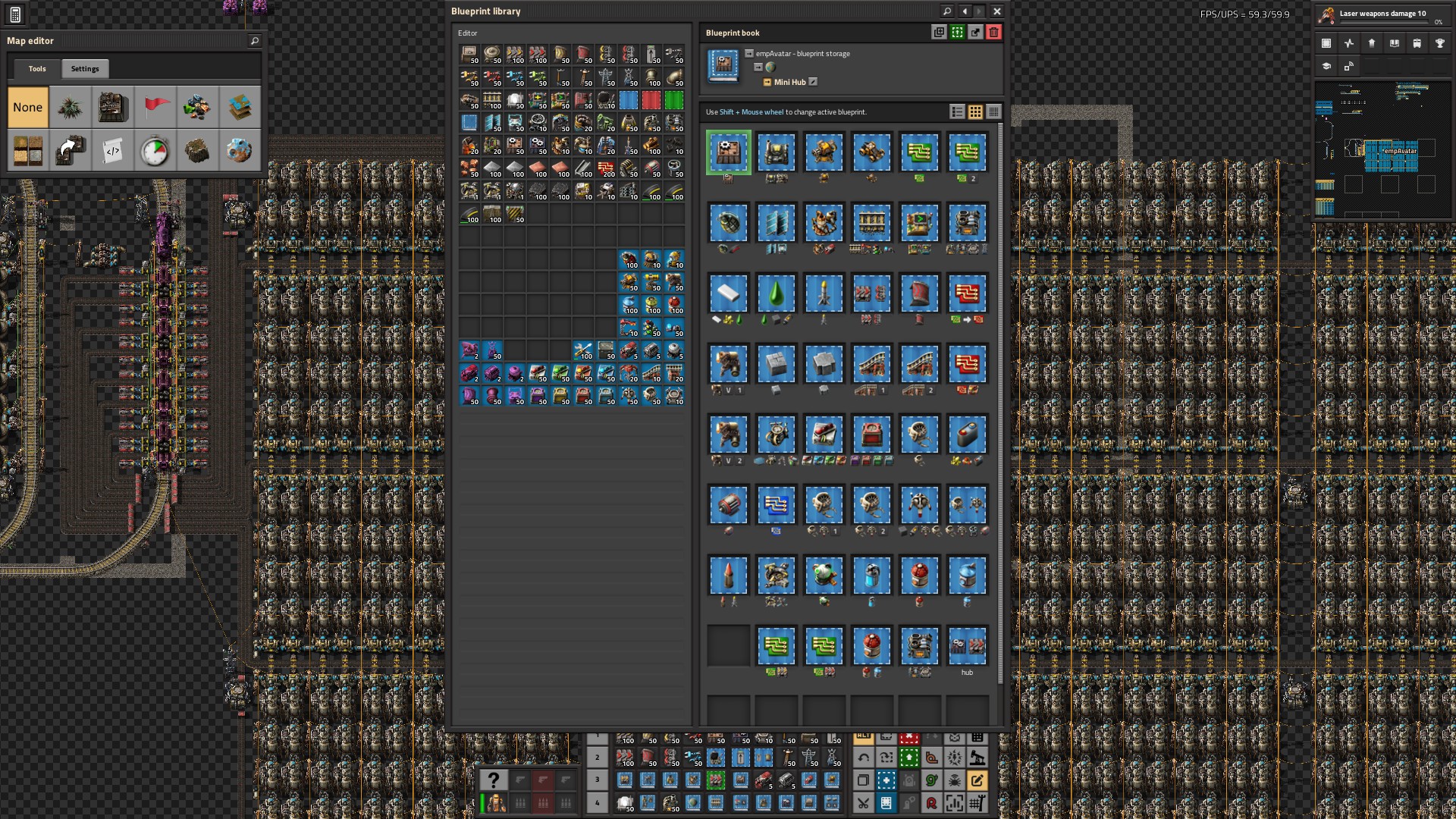This screenshot has width=1456, height=819.
Task: Open the Settings tab in Map editor
Action: click(x=84, y=68)
